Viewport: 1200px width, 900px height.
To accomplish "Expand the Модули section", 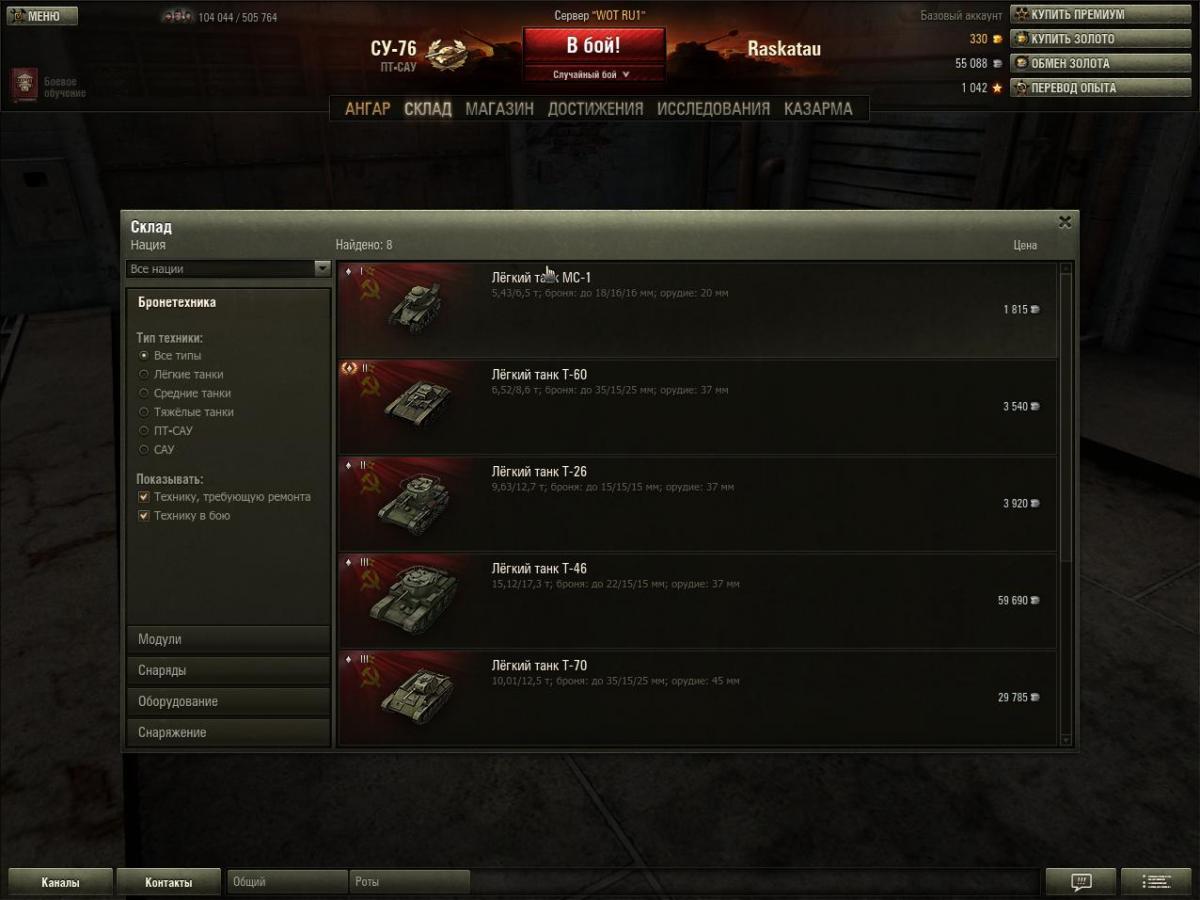I will pyautogui.click(x=228, y=639).
